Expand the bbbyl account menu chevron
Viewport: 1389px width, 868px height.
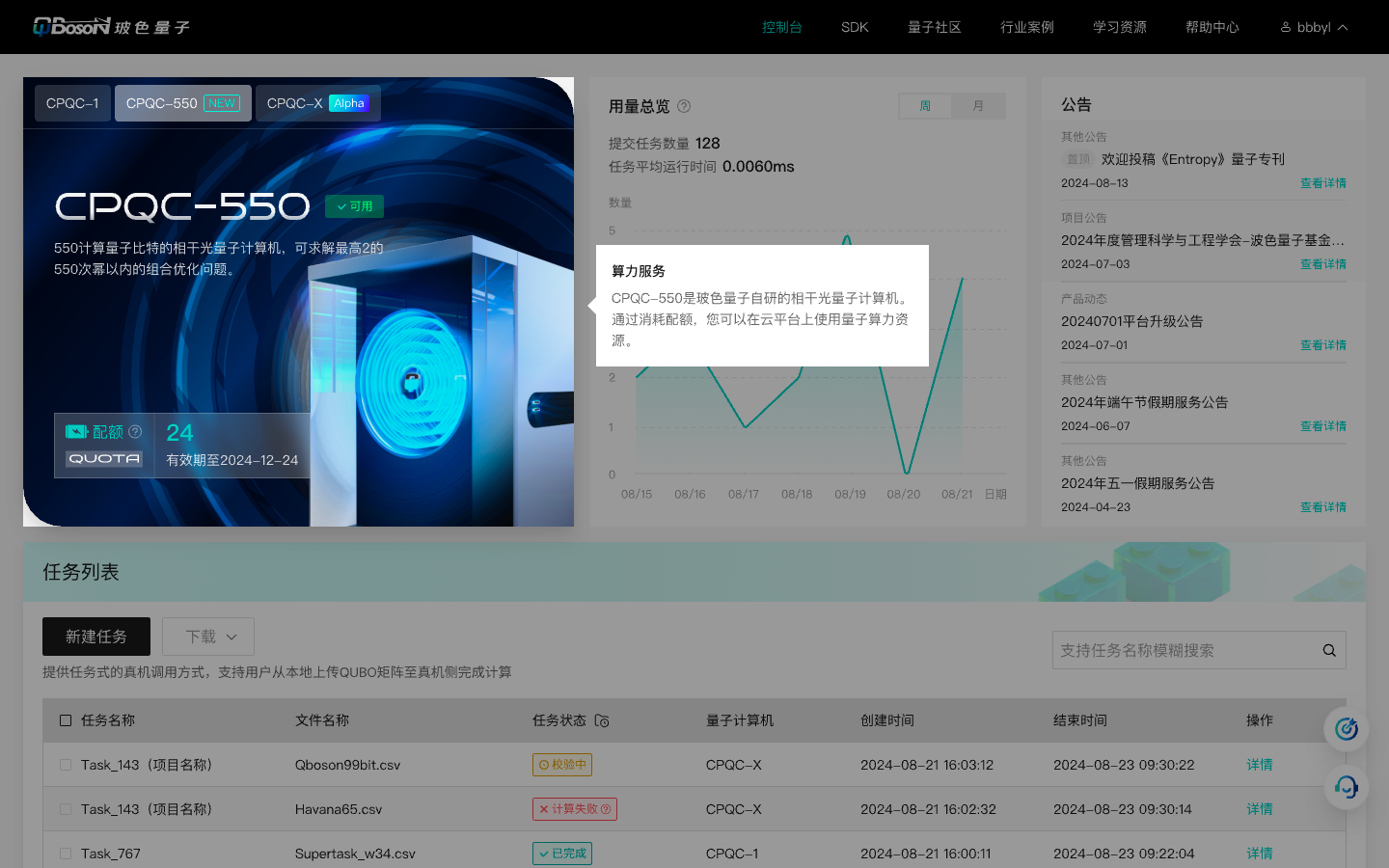(1343, 27)
